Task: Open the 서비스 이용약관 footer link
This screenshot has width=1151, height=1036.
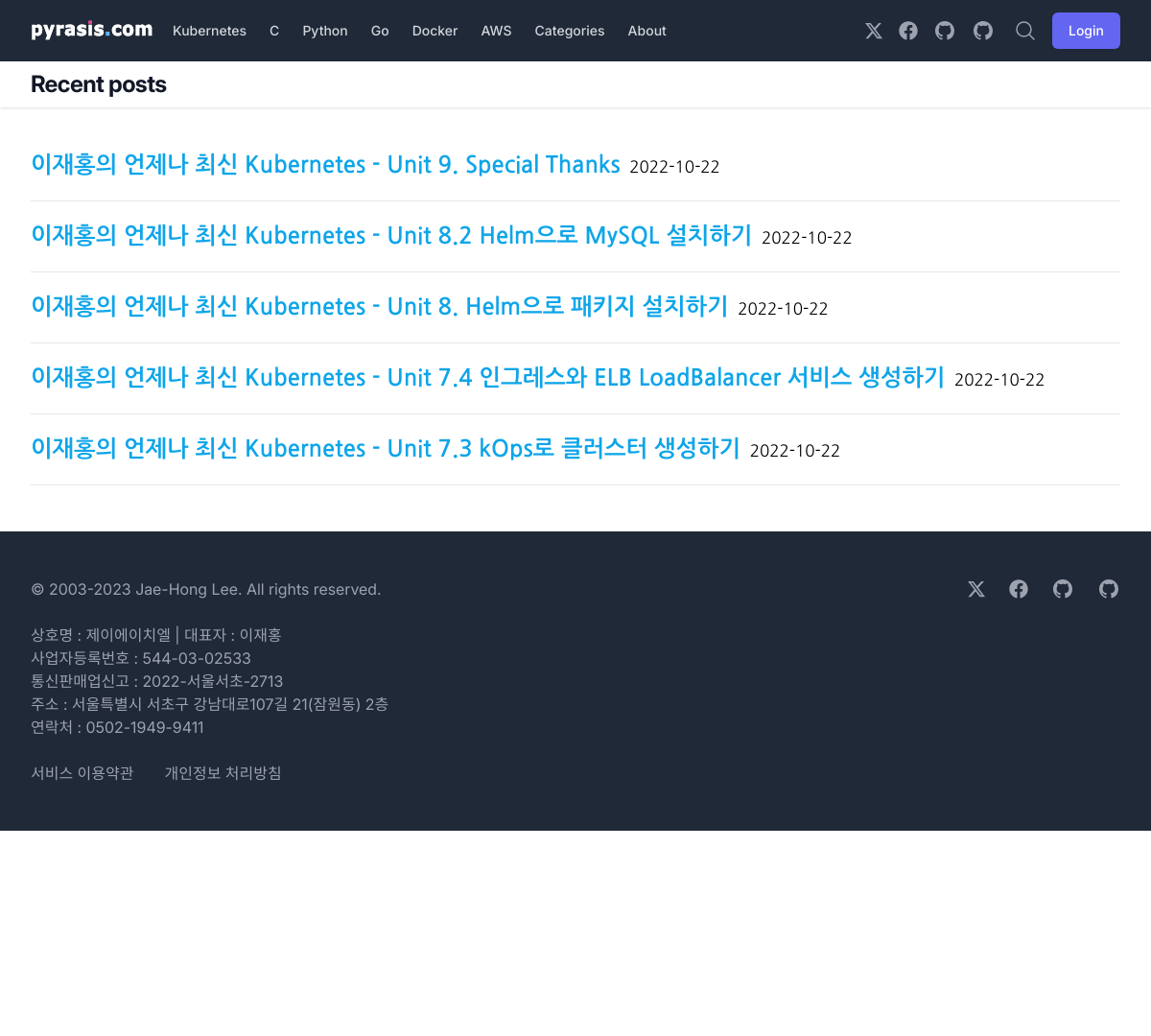Action: 82,773
